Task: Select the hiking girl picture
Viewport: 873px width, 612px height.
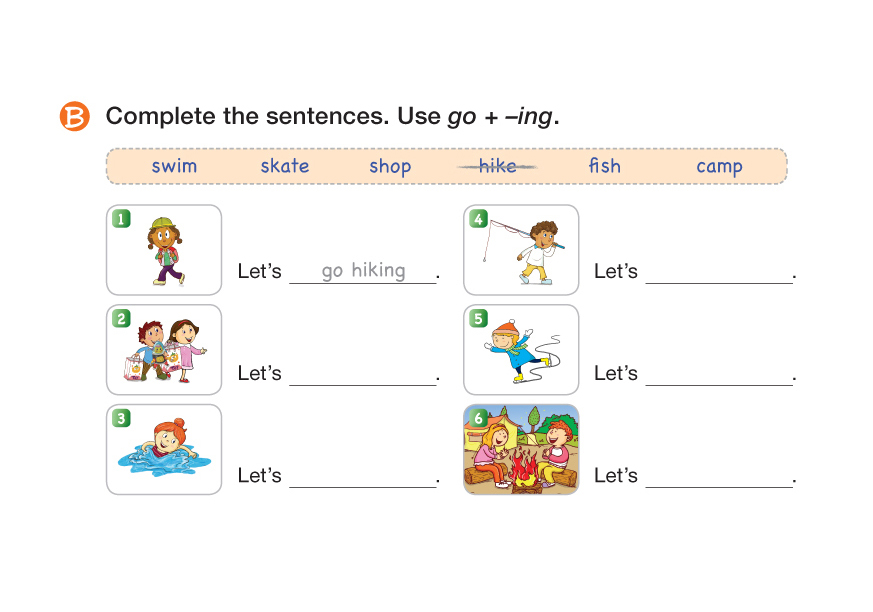Action: tap(166, 251)
